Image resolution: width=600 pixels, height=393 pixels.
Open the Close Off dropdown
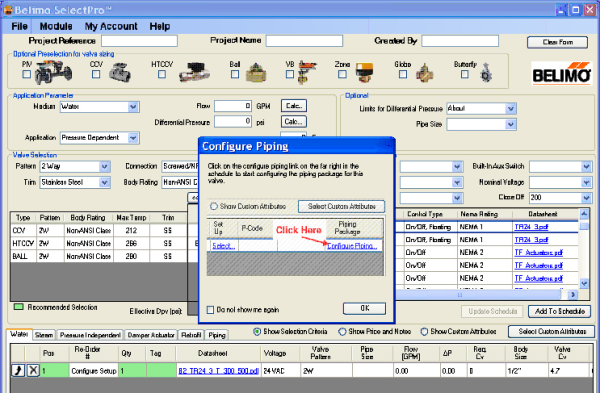(x=586, y=197)
